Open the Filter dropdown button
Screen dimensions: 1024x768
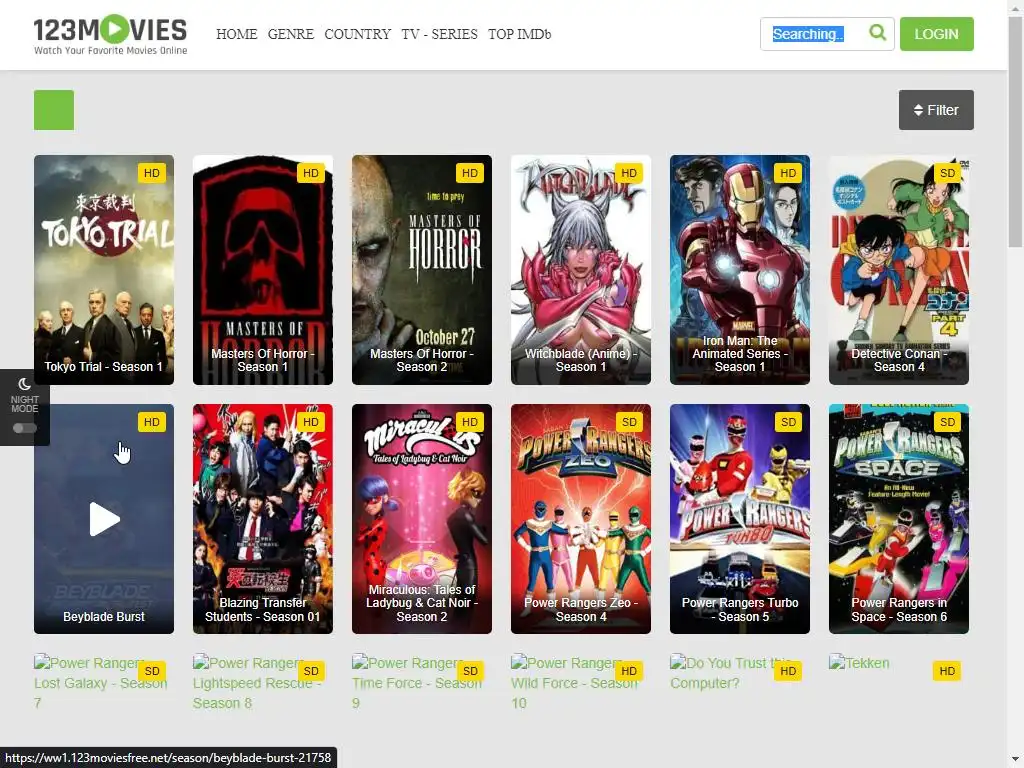[936, 110]
